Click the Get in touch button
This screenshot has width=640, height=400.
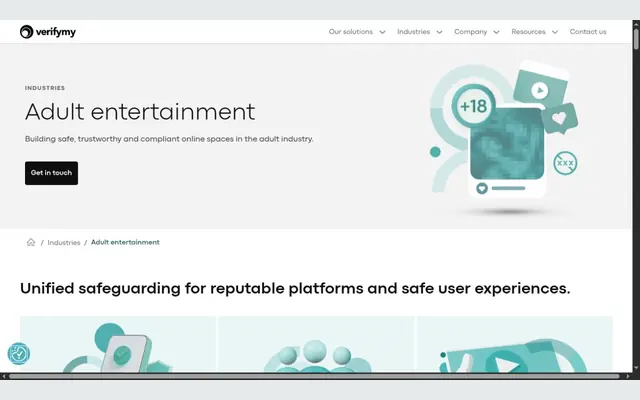[x=51, y=173]
